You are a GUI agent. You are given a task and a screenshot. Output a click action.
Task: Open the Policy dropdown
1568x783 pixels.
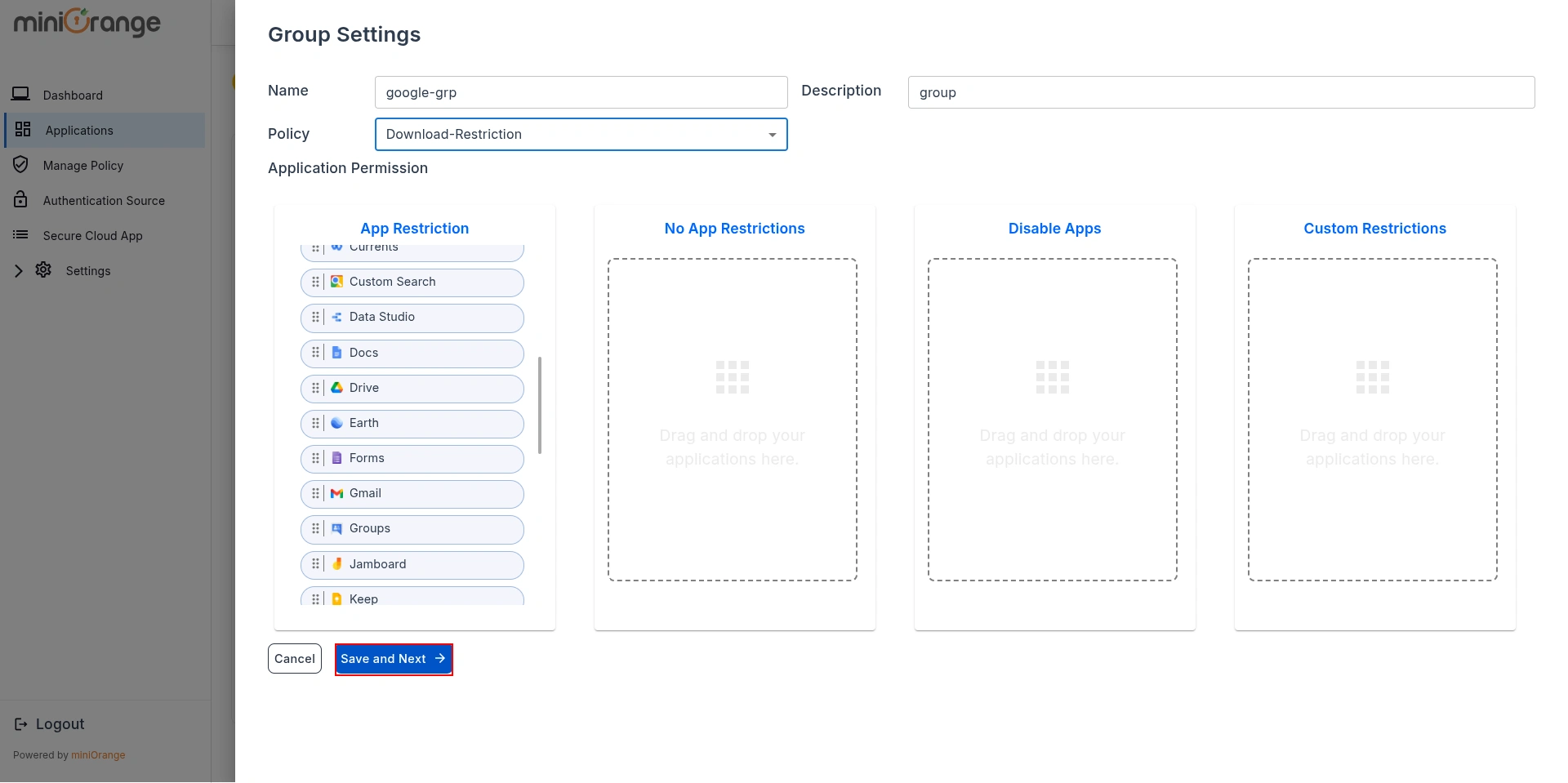click(x=581, y=134)
